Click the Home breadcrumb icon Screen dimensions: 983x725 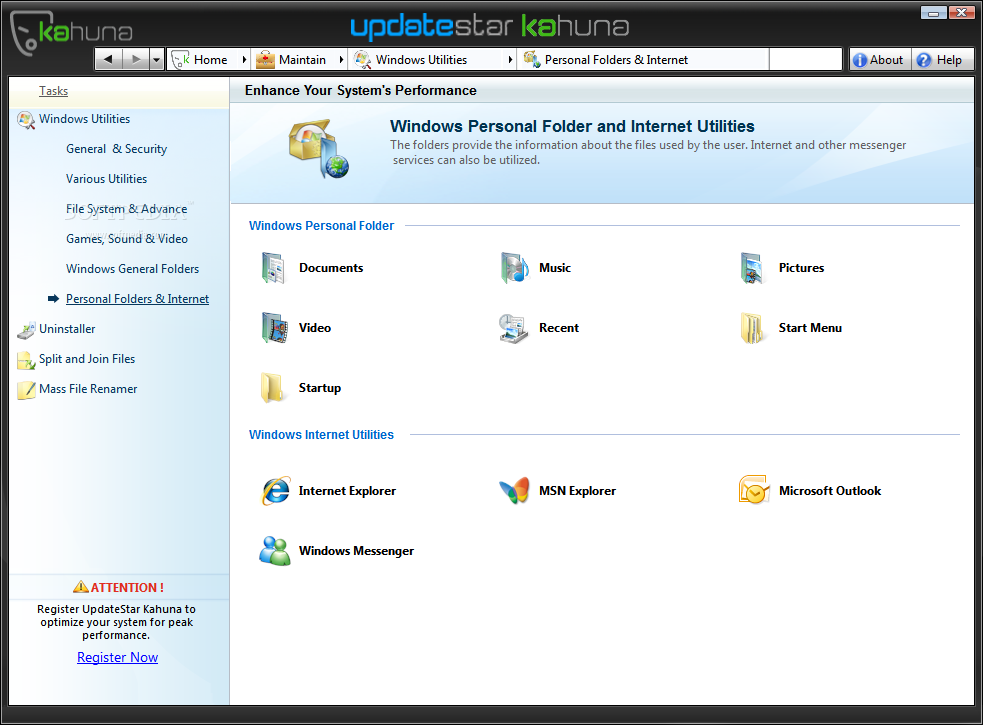click(181, 60)
